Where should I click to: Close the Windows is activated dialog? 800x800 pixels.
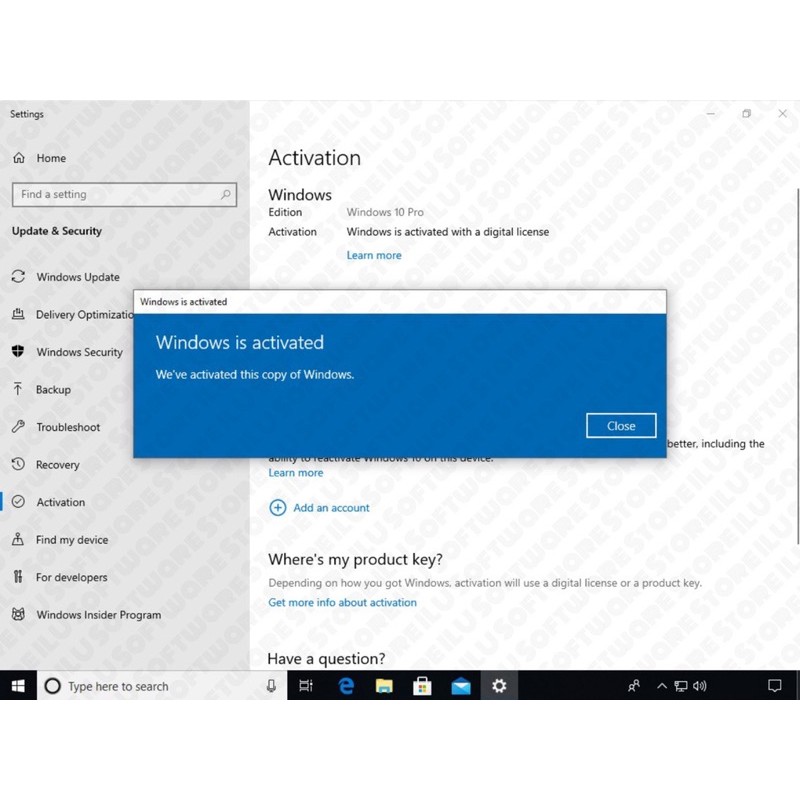pyautogui.click(x=620, y=425)
